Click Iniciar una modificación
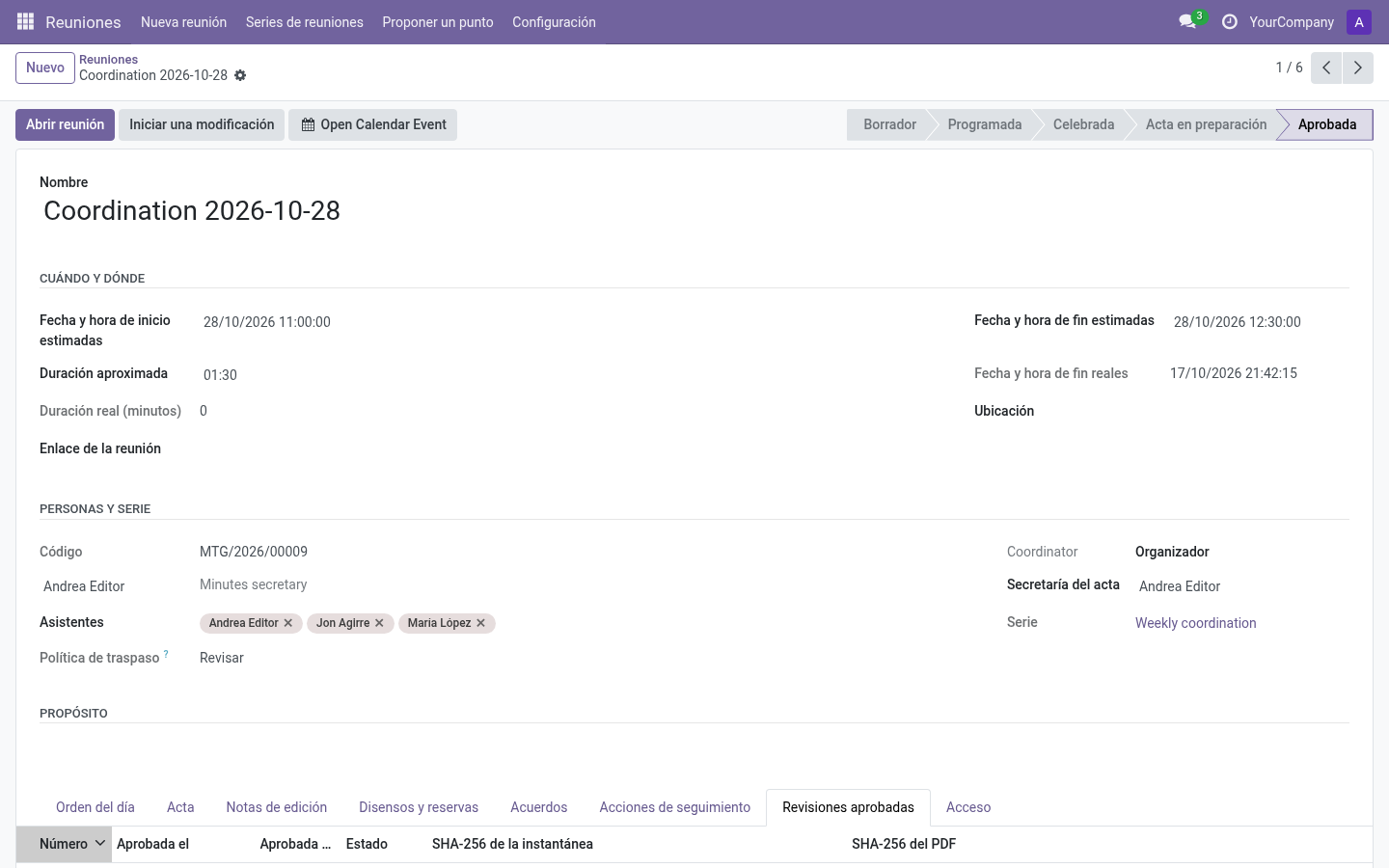 click(x=202, y=124)
